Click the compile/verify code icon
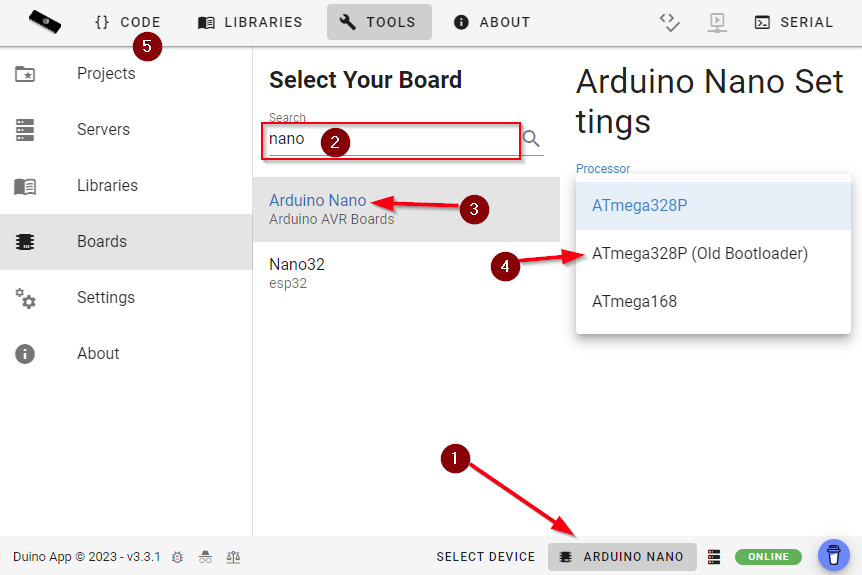The image size is (862, 575). click(670, 22)
